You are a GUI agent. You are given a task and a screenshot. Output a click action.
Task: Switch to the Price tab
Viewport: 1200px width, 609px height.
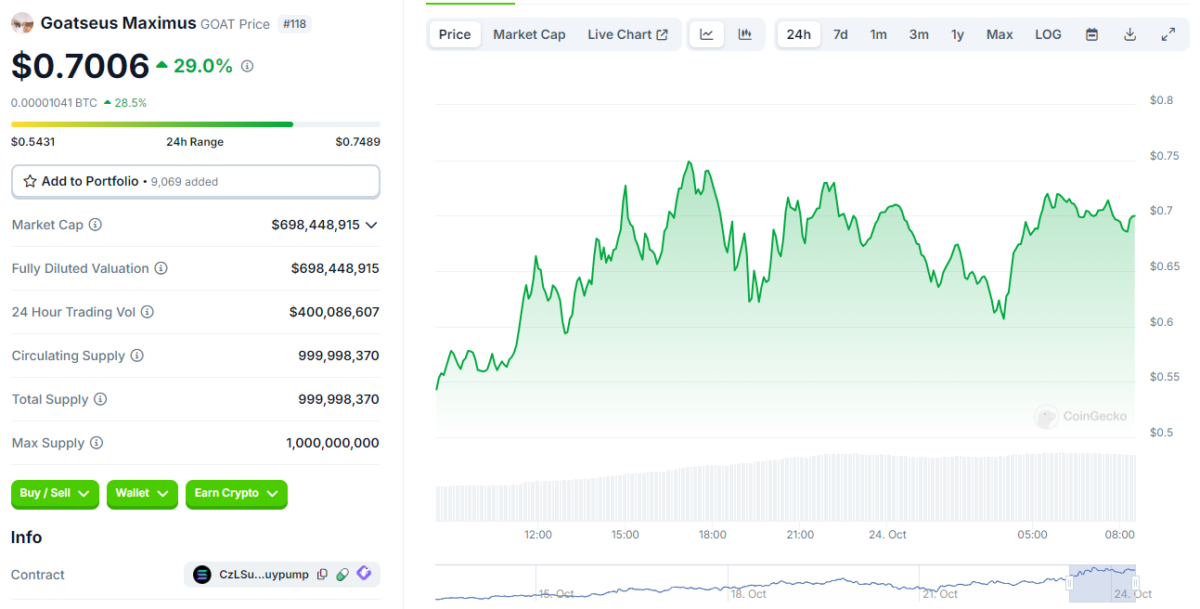pos(454,34)
